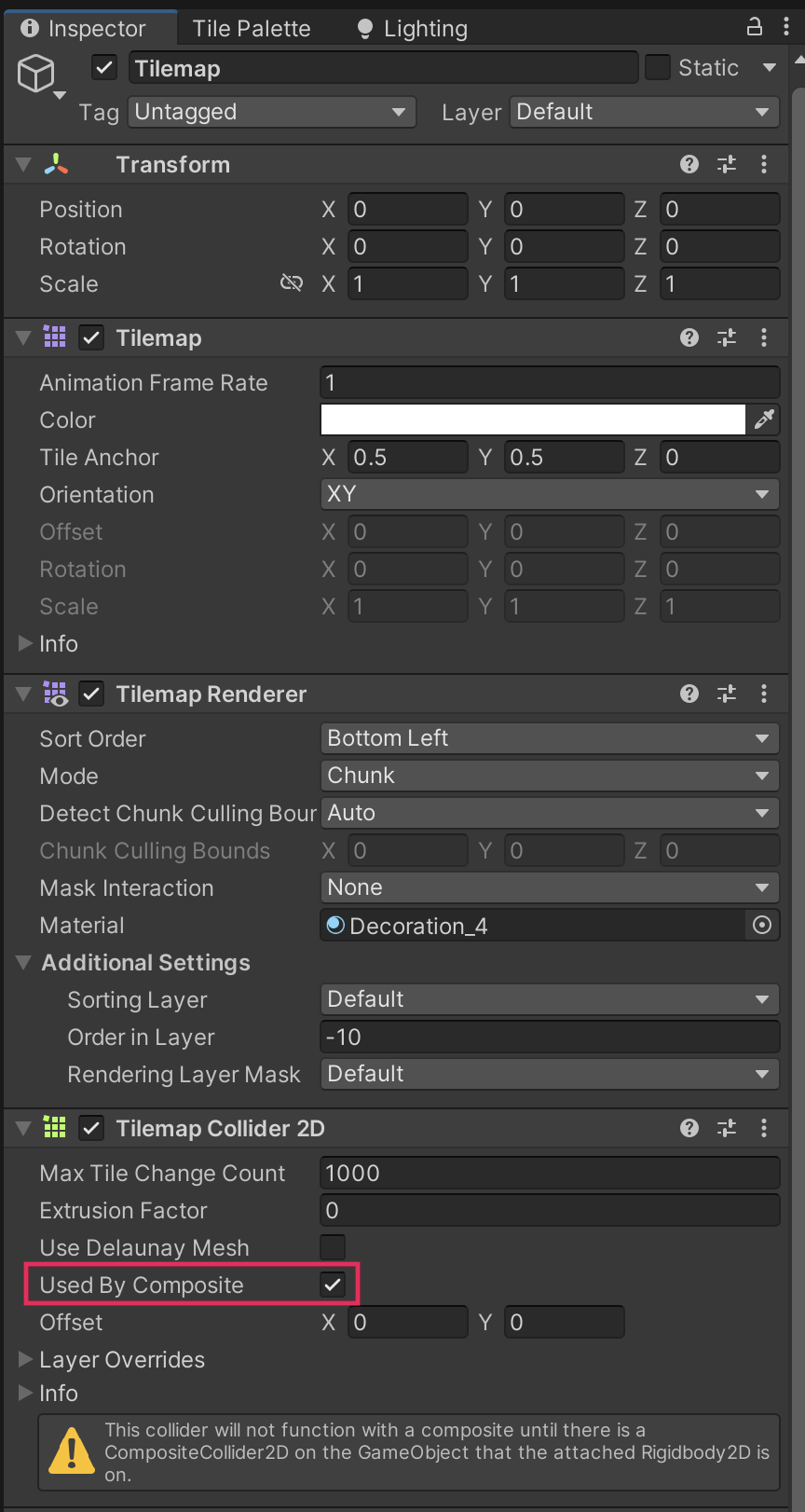
Task: Click the Order in Layer field
Action: 550,1037
